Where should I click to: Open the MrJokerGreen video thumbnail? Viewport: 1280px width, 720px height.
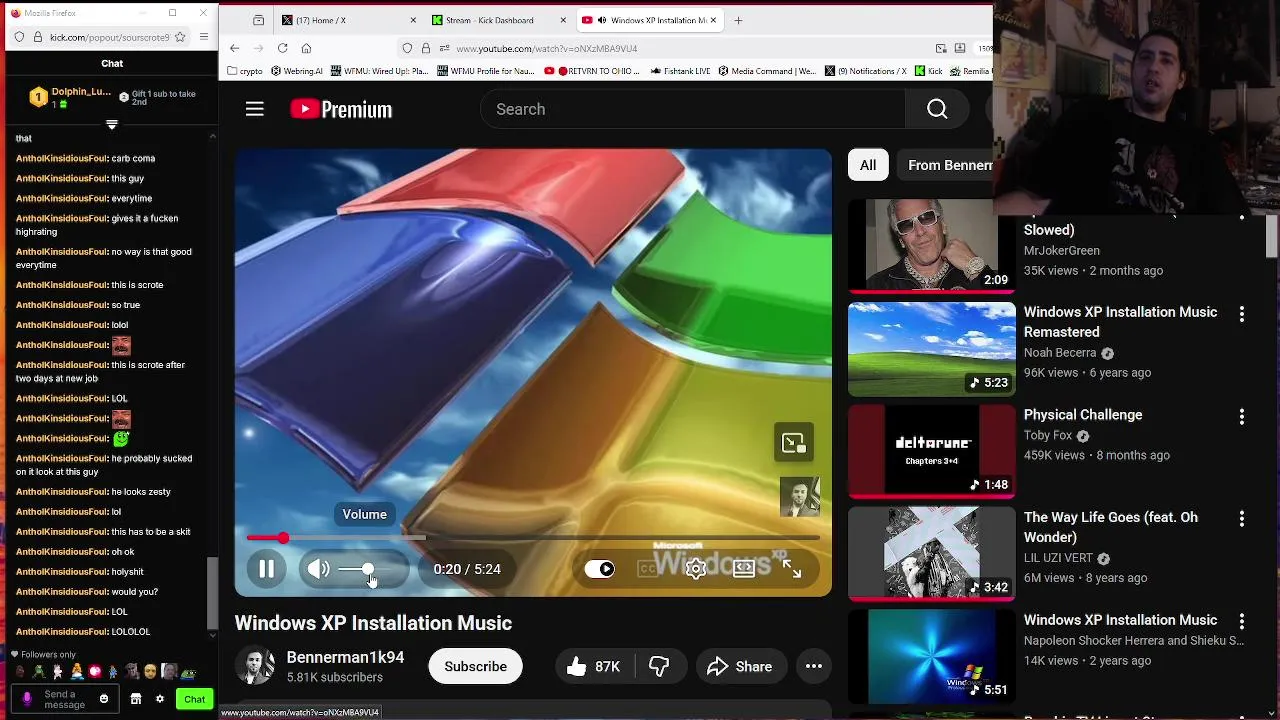932,246
